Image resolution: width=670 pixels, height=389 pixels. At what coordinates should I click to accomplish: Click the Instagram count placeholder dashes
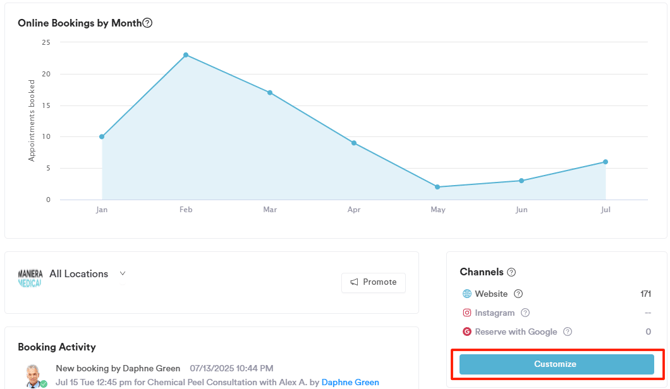click(x=648, y=313)
